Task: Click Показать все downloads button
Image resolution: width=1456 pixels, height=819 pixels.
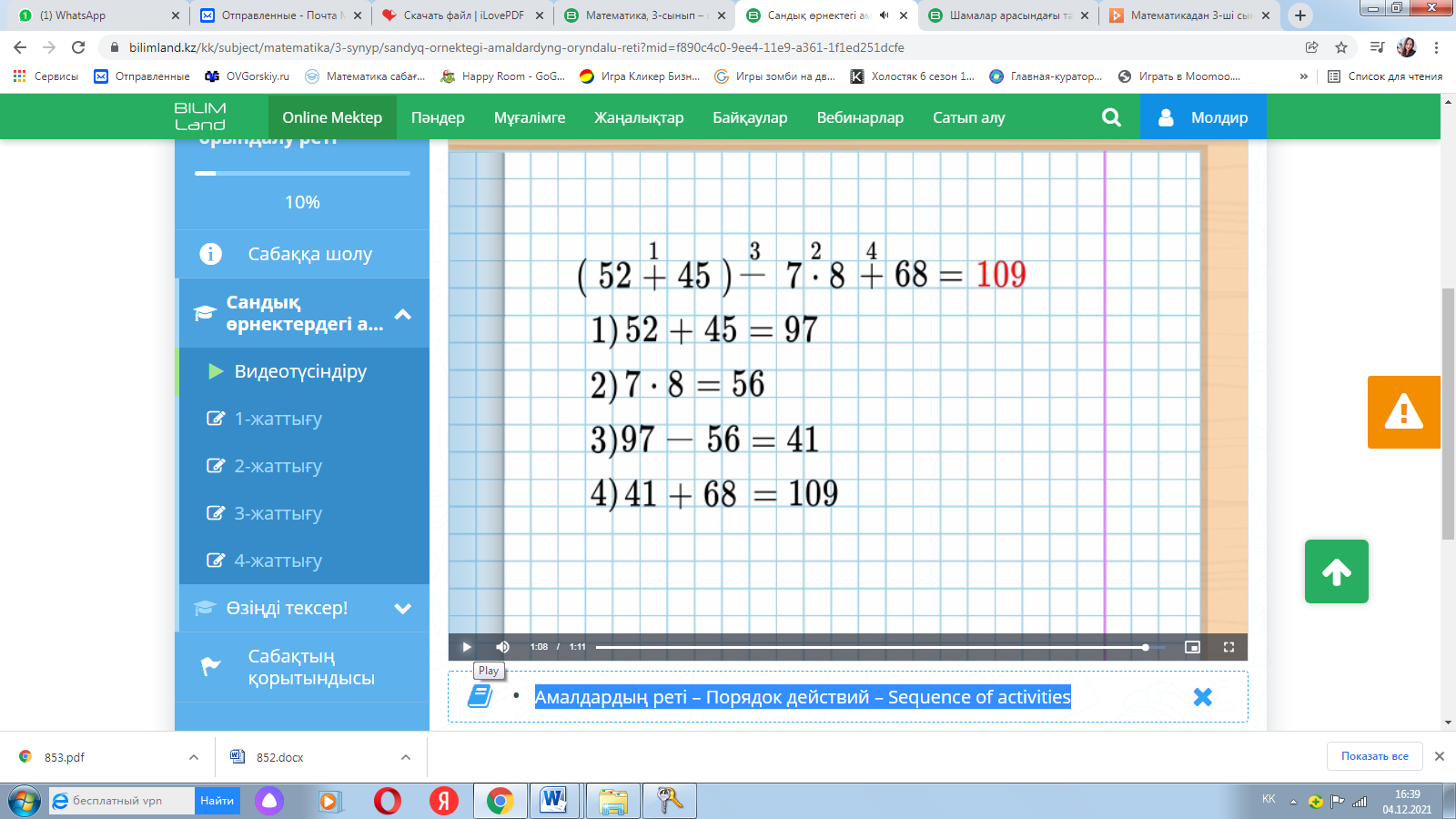Action: [1374, 756]
